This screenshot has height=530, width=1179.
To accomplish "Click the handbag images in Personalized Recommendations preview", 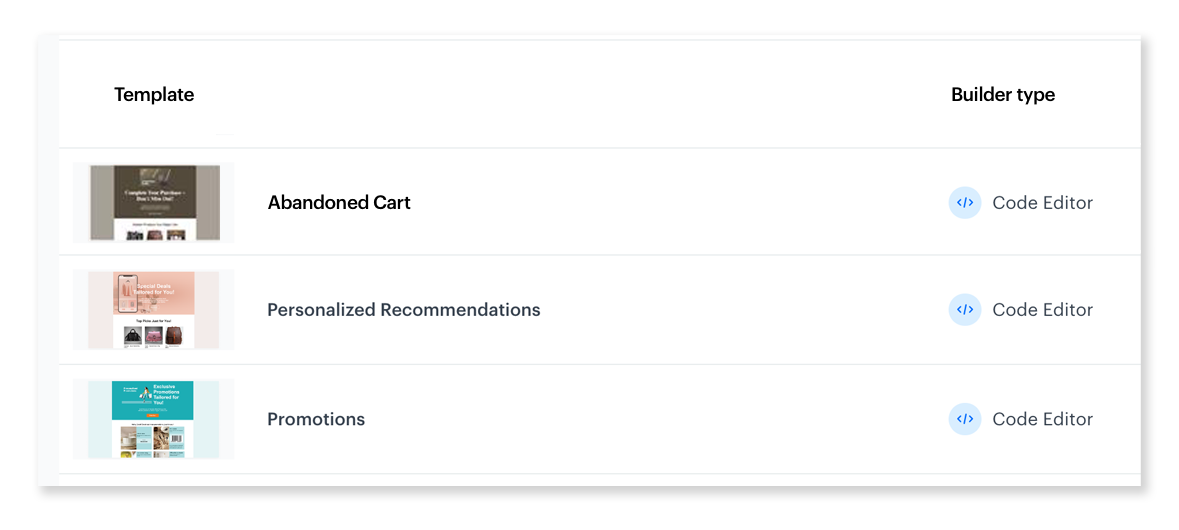I will (153, 336).
